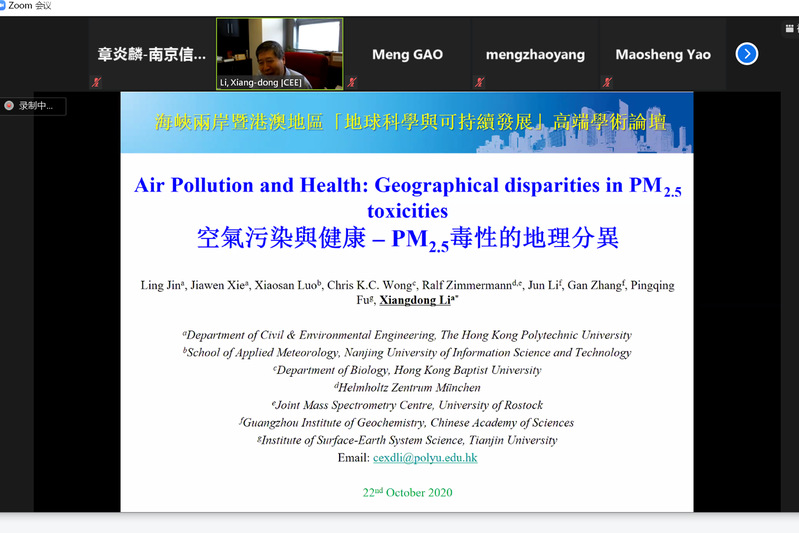Click the Zoom app icon in title bar
Image resolution: width=799 pixels, height=533 pixels.
pyautogui.click(x=4, y=5)
